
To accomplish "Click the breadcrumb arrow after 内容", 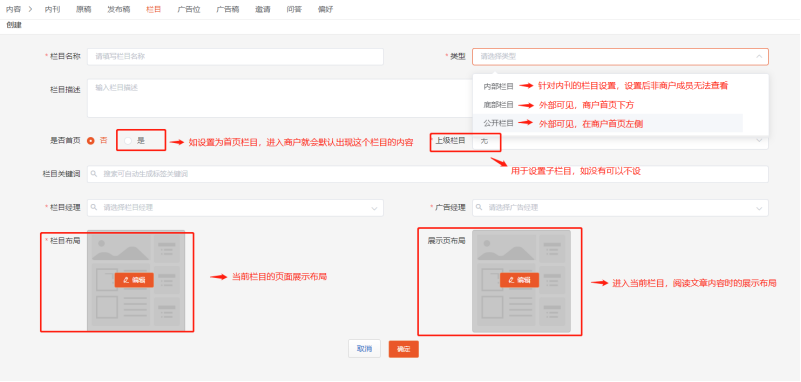I will (31, 9).
